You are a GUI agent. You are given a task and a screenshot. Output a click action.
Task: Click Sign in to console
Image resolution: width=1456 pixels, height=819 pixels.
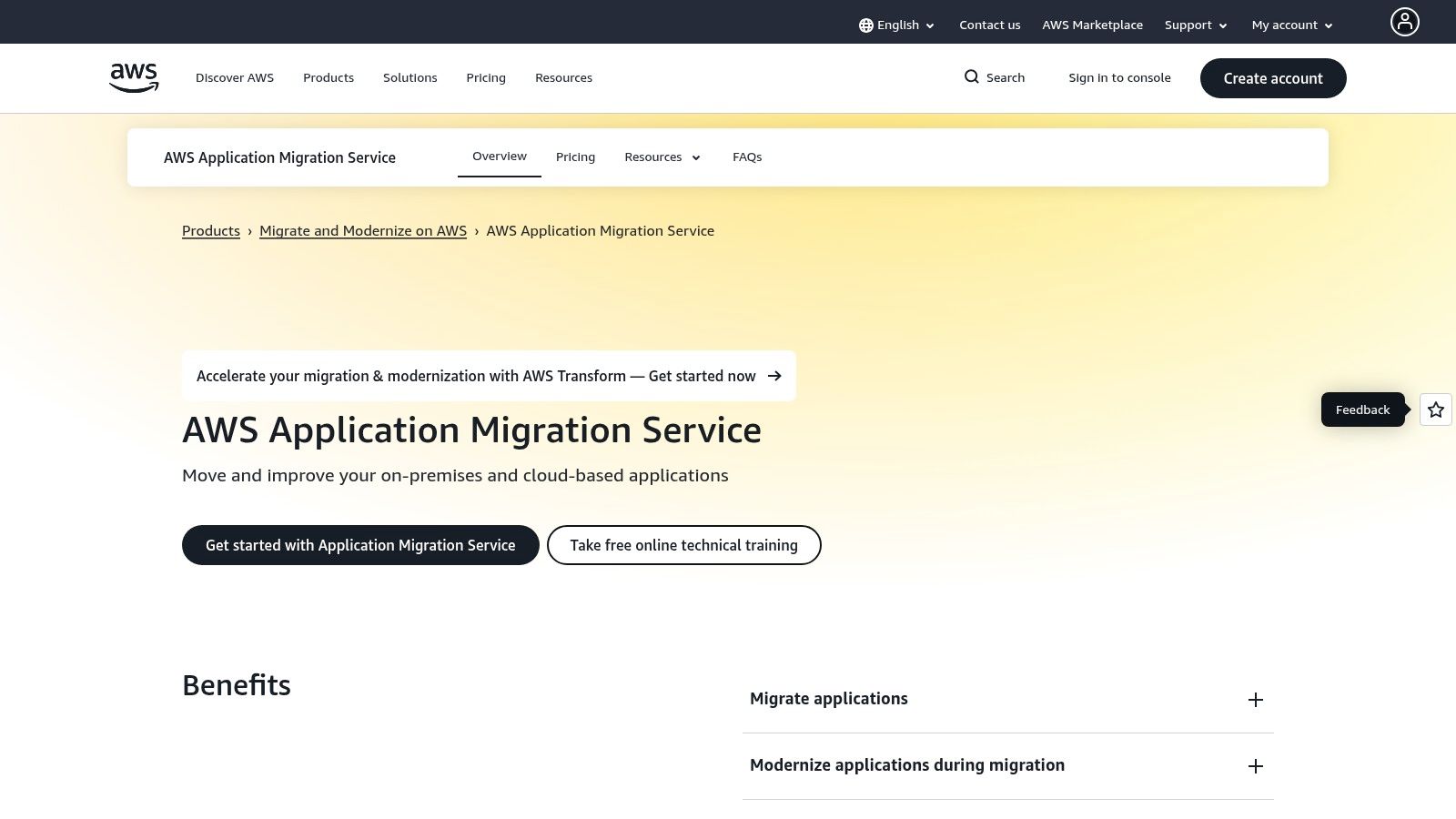click(x=1119, y=77)
